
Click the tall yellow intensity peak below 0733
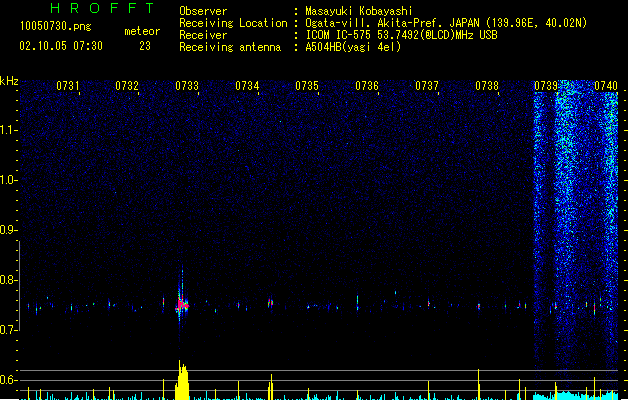point(182,380)
